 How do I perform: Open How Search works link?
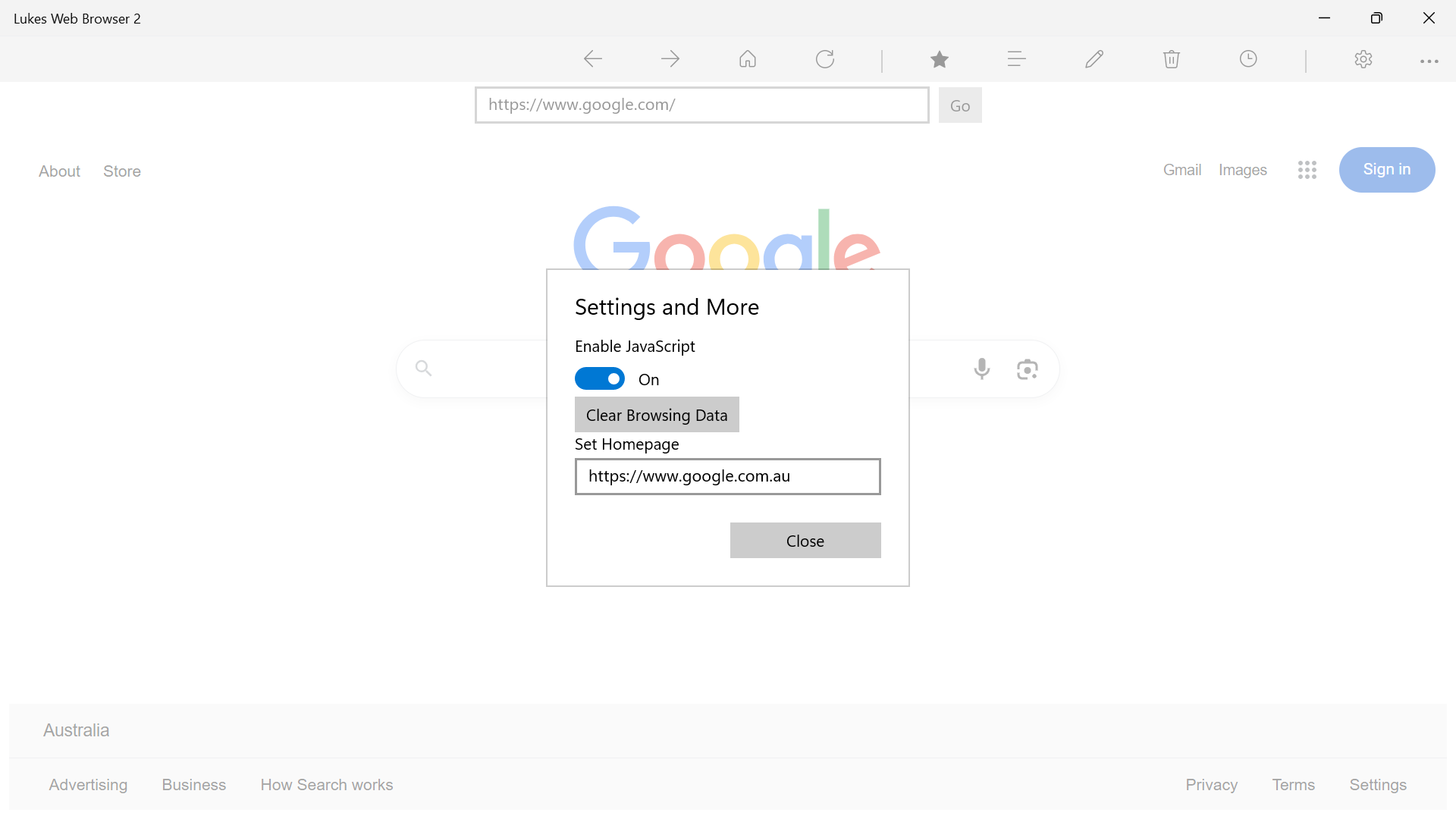pos(327,785)
